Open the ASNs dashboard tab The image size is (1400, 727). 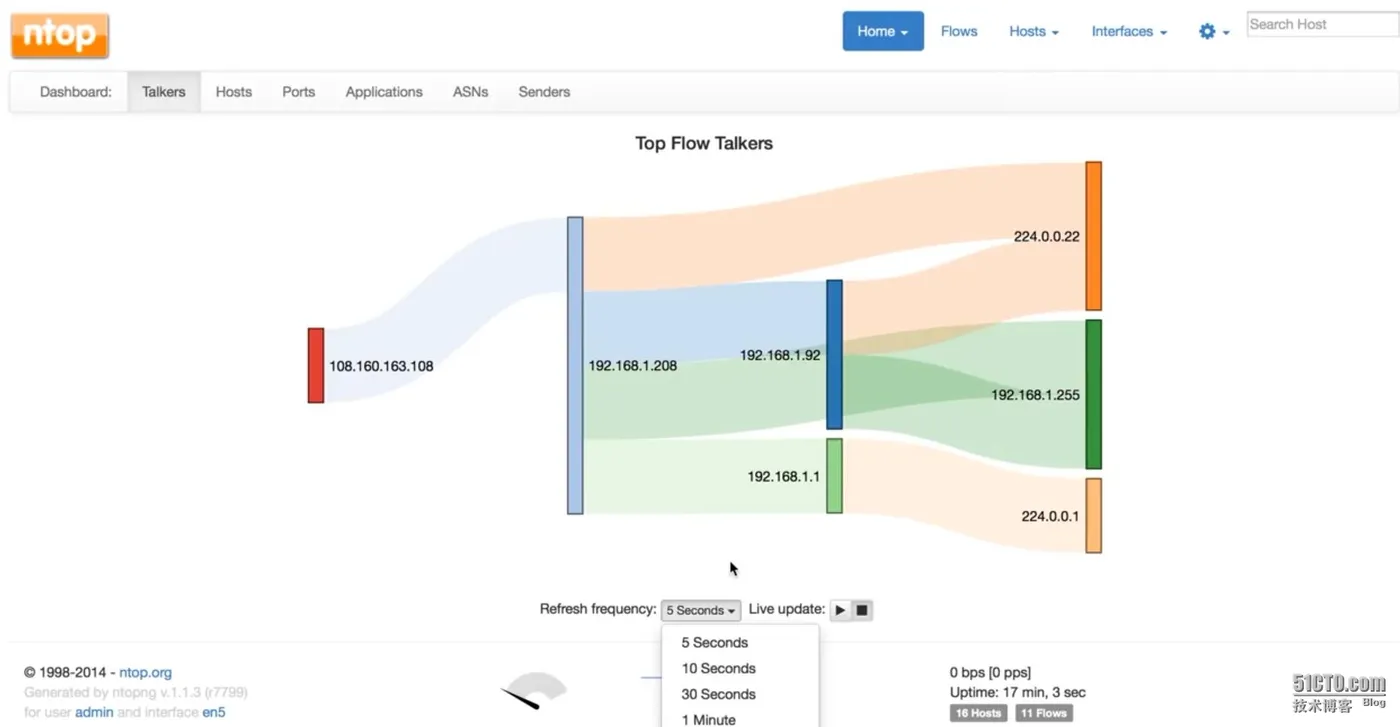click(470, 92)
